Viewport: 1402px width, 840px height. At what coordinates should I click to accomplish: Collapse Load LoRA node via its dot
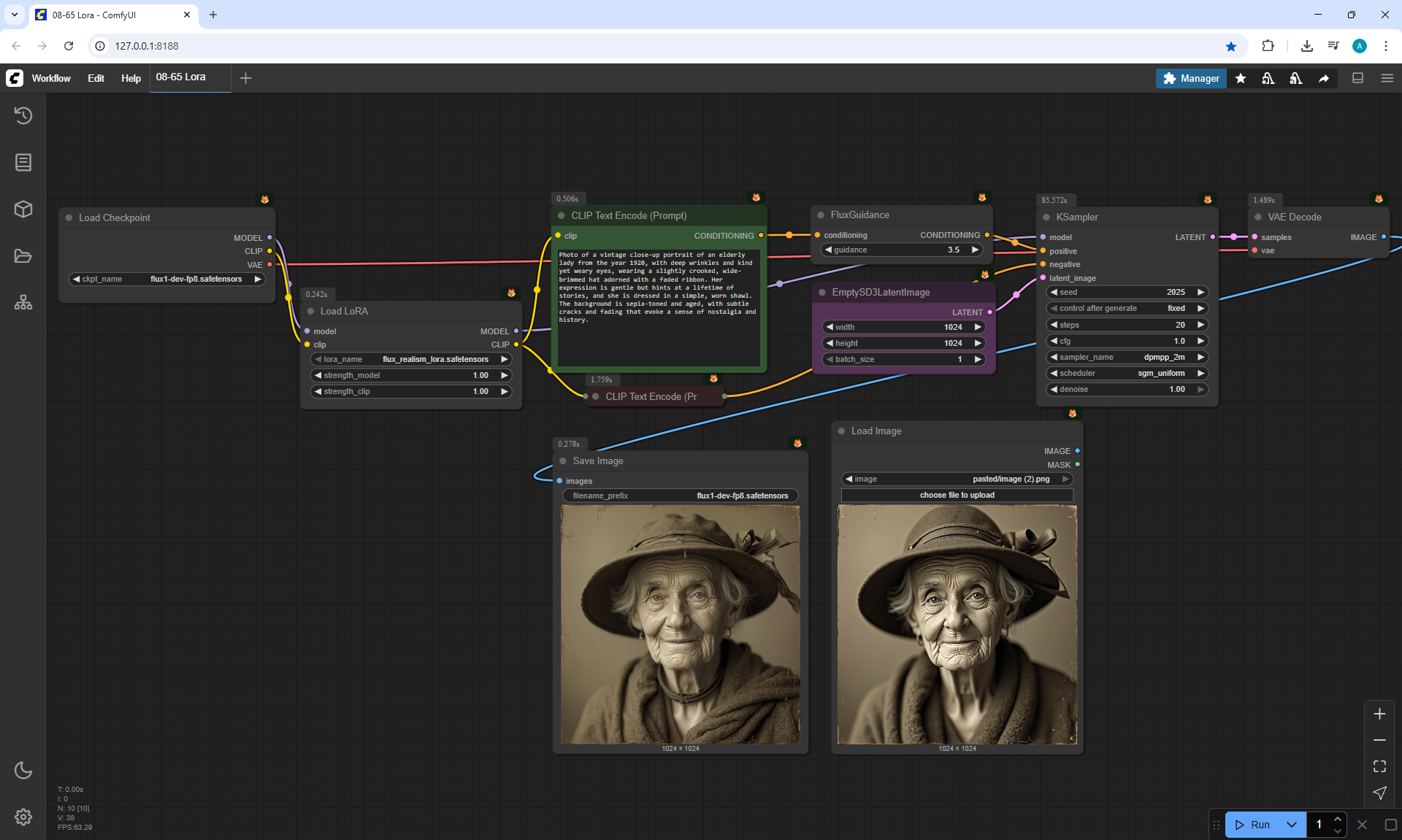(310, 311)
